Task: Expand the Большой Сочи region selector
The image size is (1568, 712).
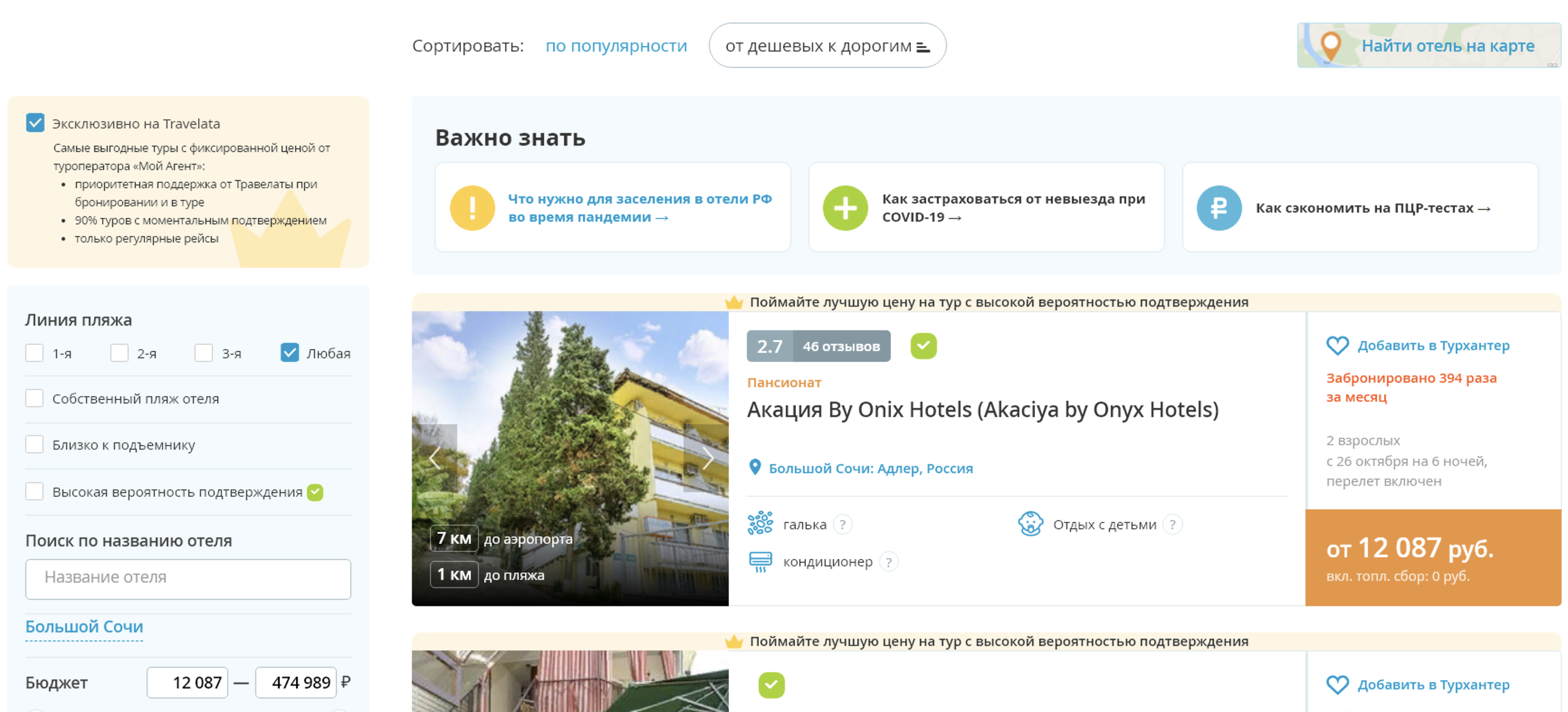Action: (x=84, y=627)
